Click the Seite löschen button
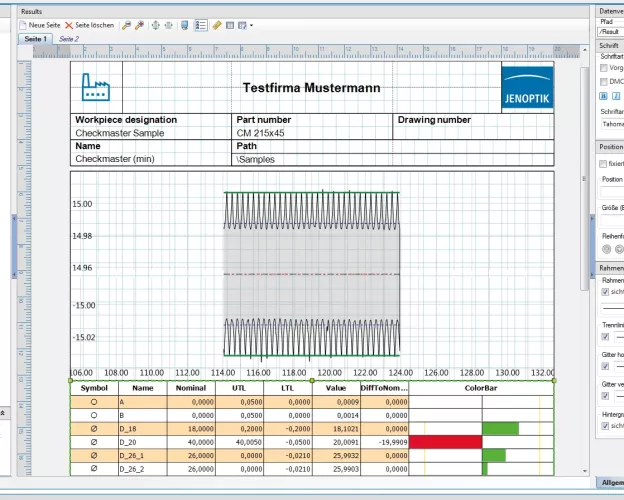 coord(90,24)
